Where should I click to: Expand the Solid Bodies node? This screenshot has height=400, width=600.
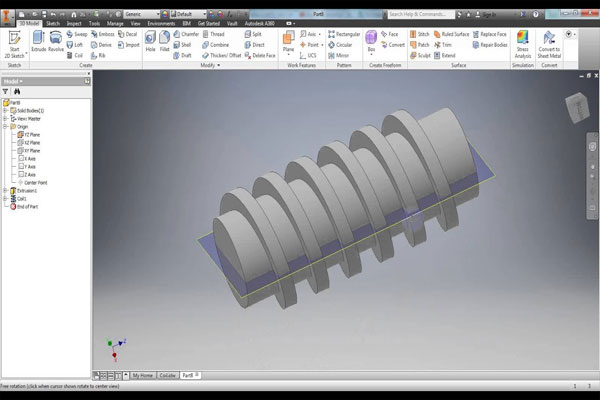[5, 110]
